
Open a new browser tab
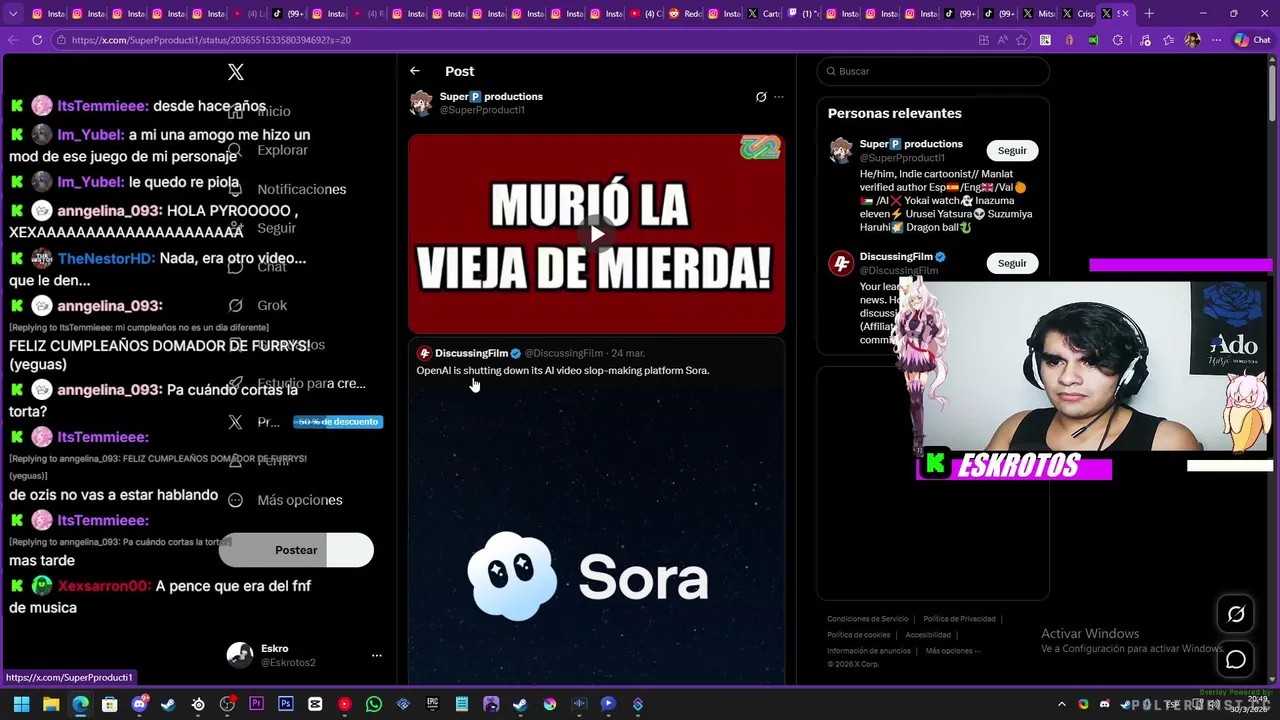tap(1149, 14)
